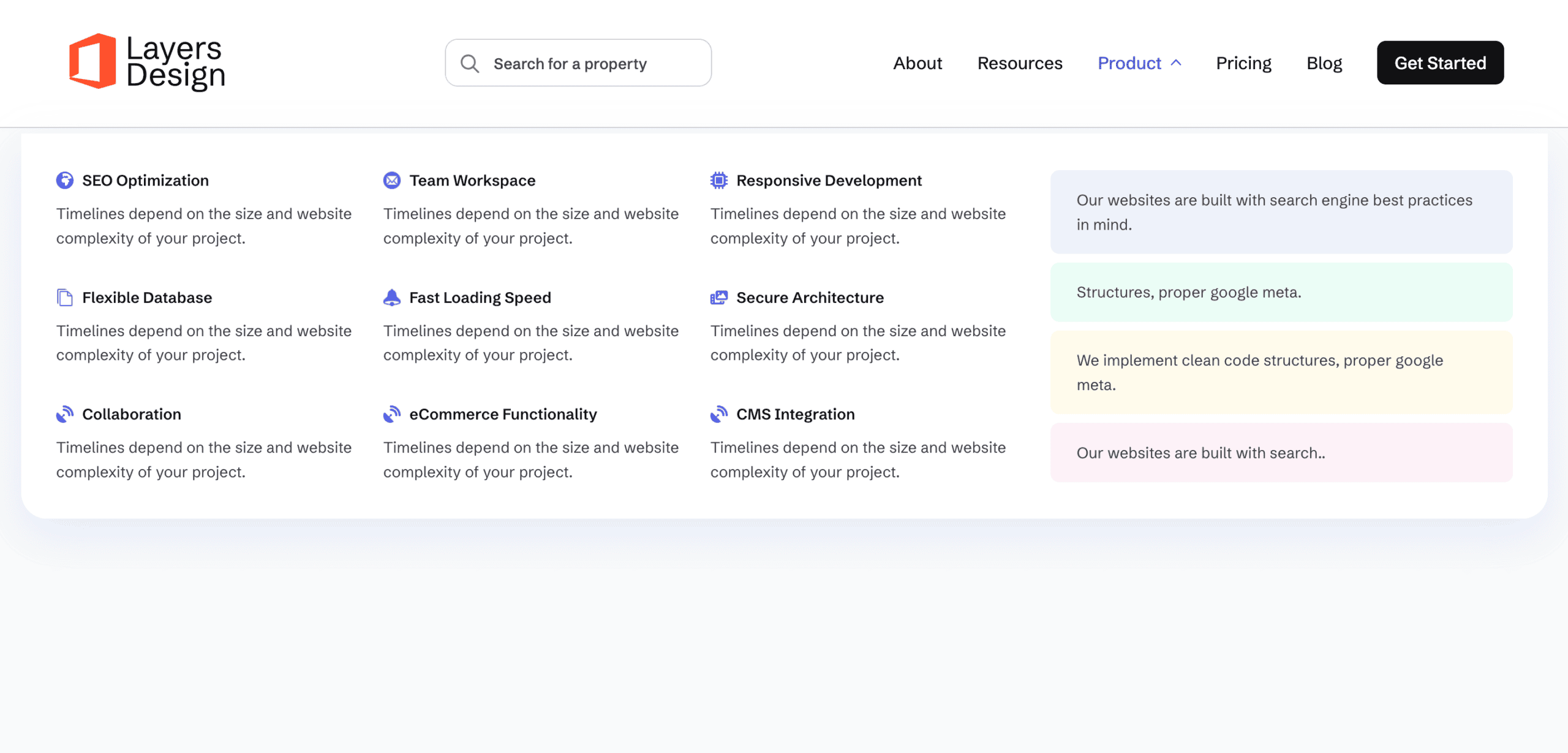Click the SEO Optimization globe icon

click(x=65, y=181)
